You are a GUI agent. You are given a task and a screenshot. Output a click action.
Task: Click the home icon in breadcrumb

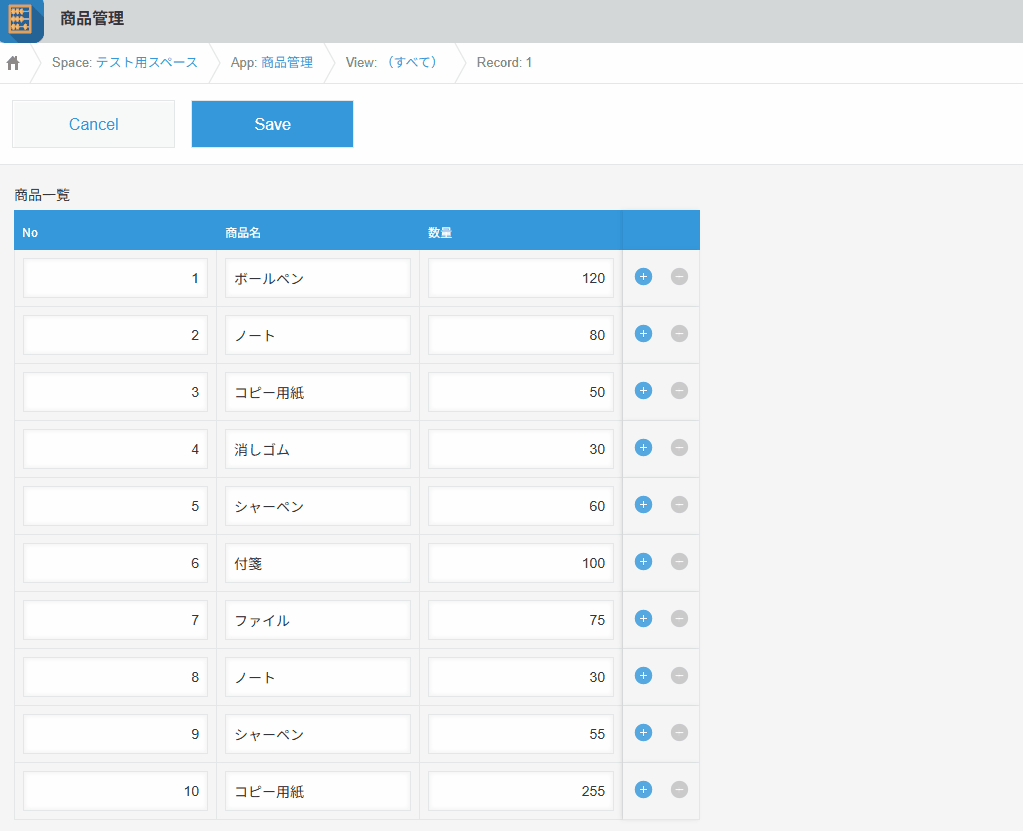click(13, 63)
